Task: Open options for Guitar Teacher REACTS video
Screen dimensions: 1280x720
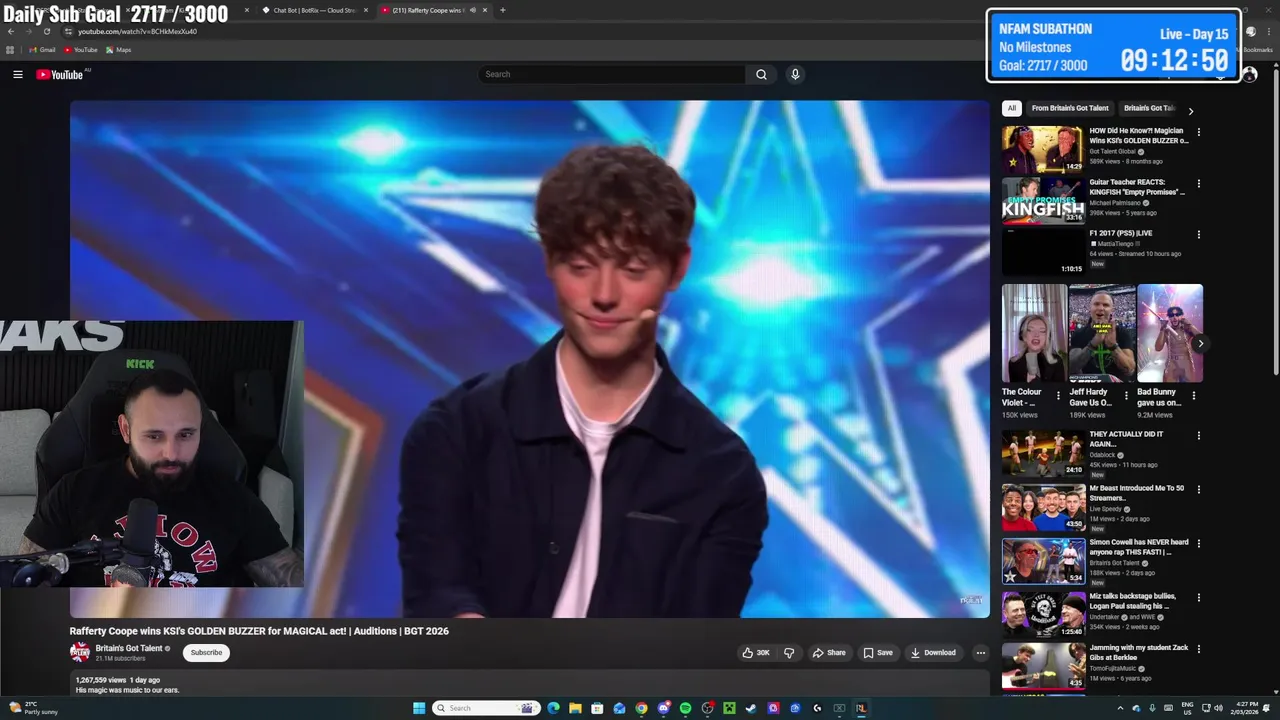Action: point(1199,184)
